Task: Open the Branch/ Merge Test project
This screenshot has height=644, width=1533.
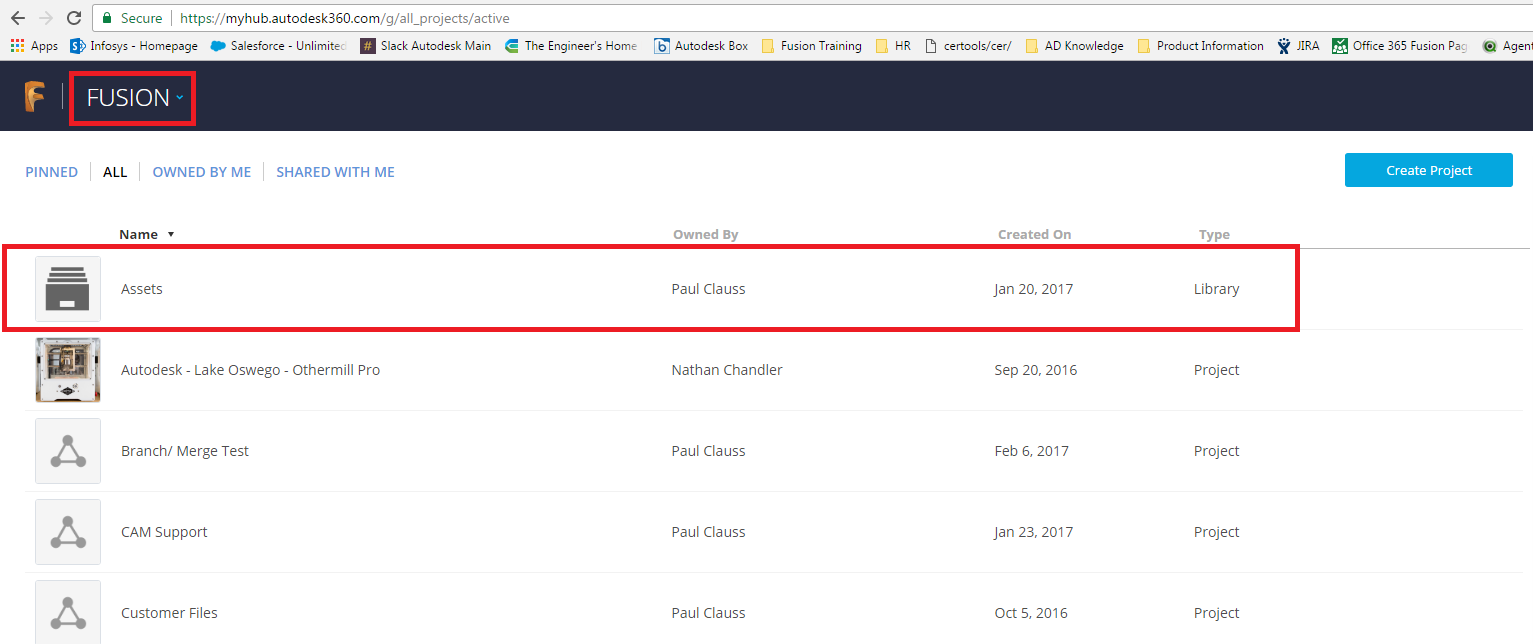Action: [x=185, y=451]
